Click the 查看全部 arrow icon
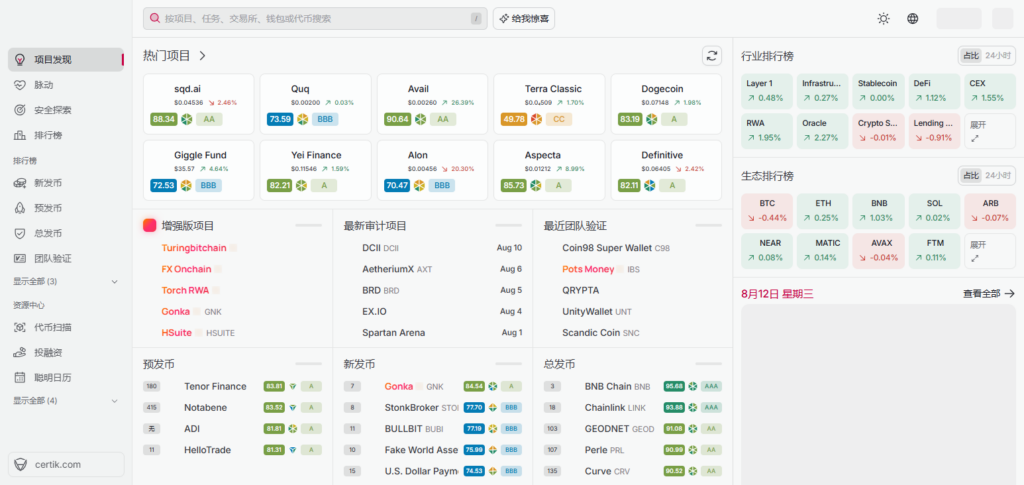1024x485 pixels. click(x=1010, y=294)
